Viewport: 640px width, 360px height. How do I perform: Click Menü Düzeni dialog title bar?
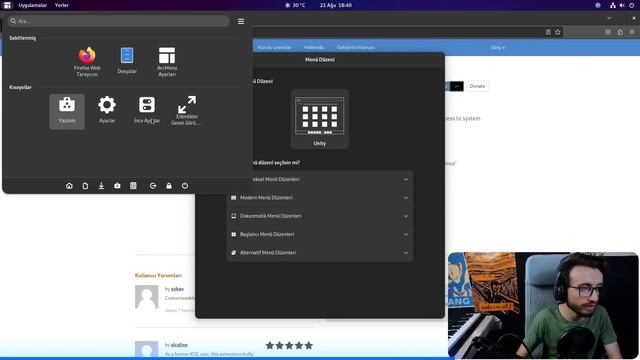click(x=320, y=60)
